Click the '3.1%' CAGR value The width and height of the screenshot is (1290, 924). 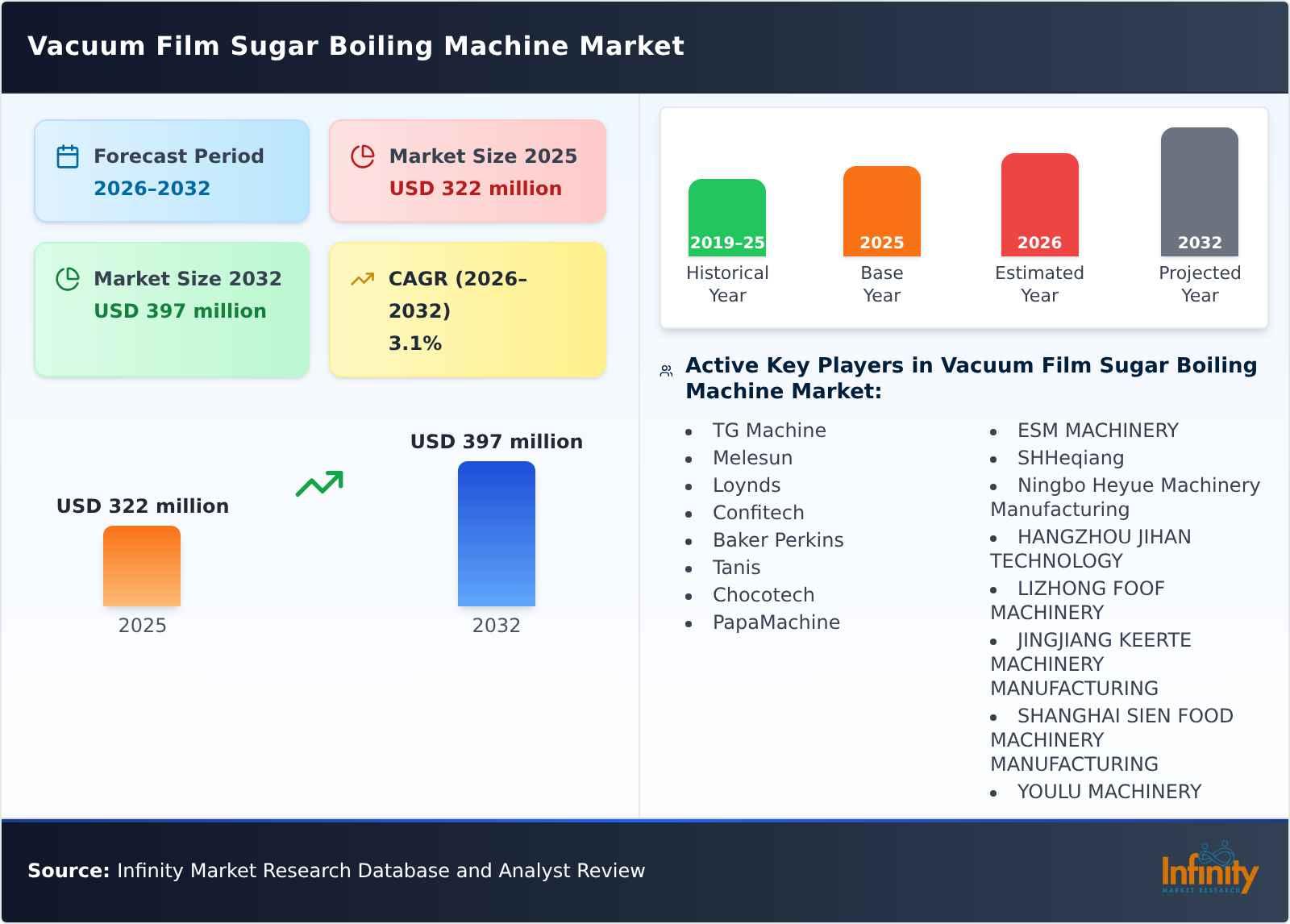pyautogui.click(x=415, y=343)
